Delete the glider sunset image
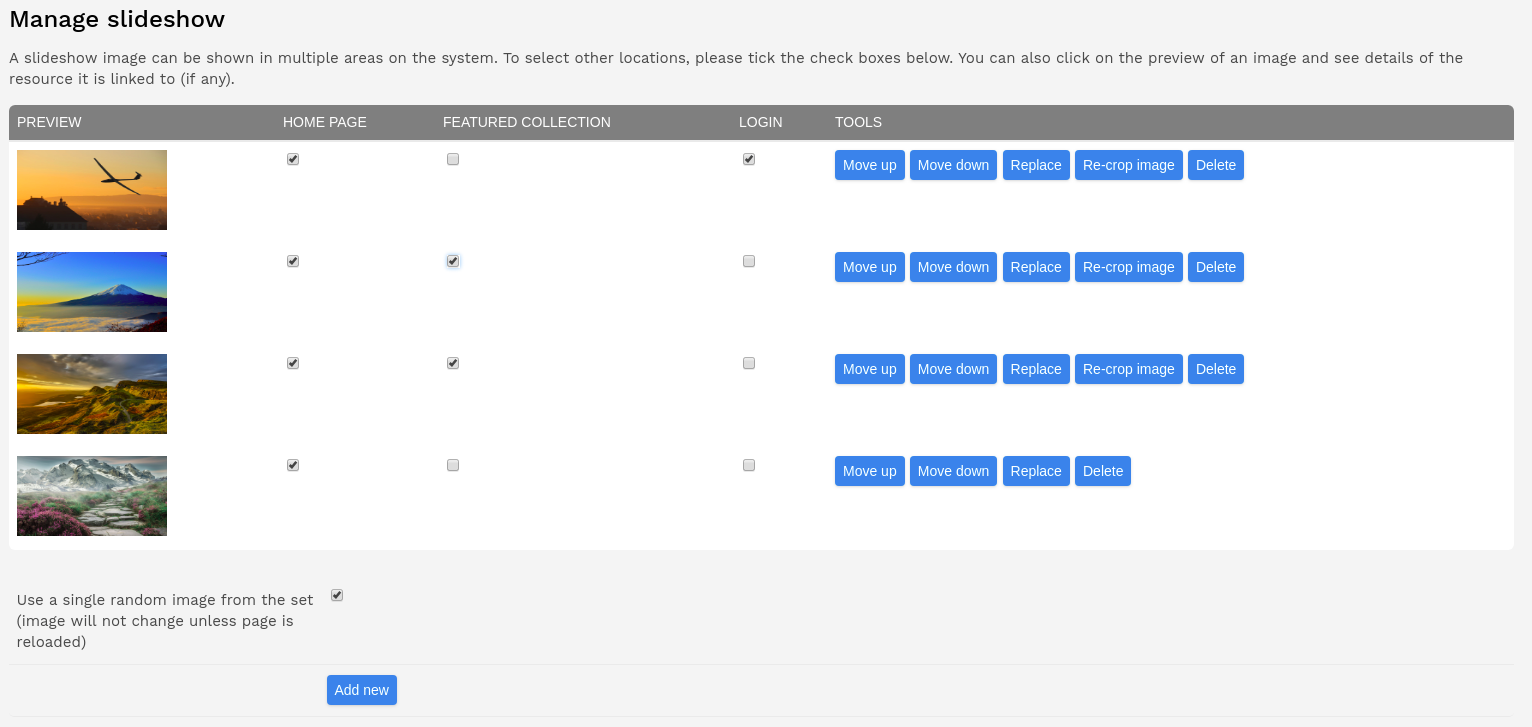1532x727 pixels. 1216,165
